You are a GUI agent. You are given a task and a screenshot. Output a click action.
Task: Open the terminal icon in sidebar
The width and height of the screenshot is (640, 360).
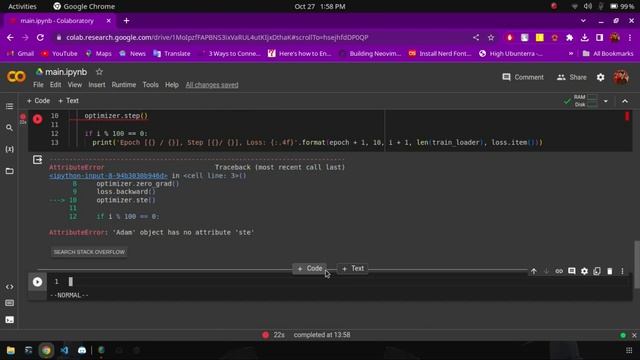pos(9,320)
